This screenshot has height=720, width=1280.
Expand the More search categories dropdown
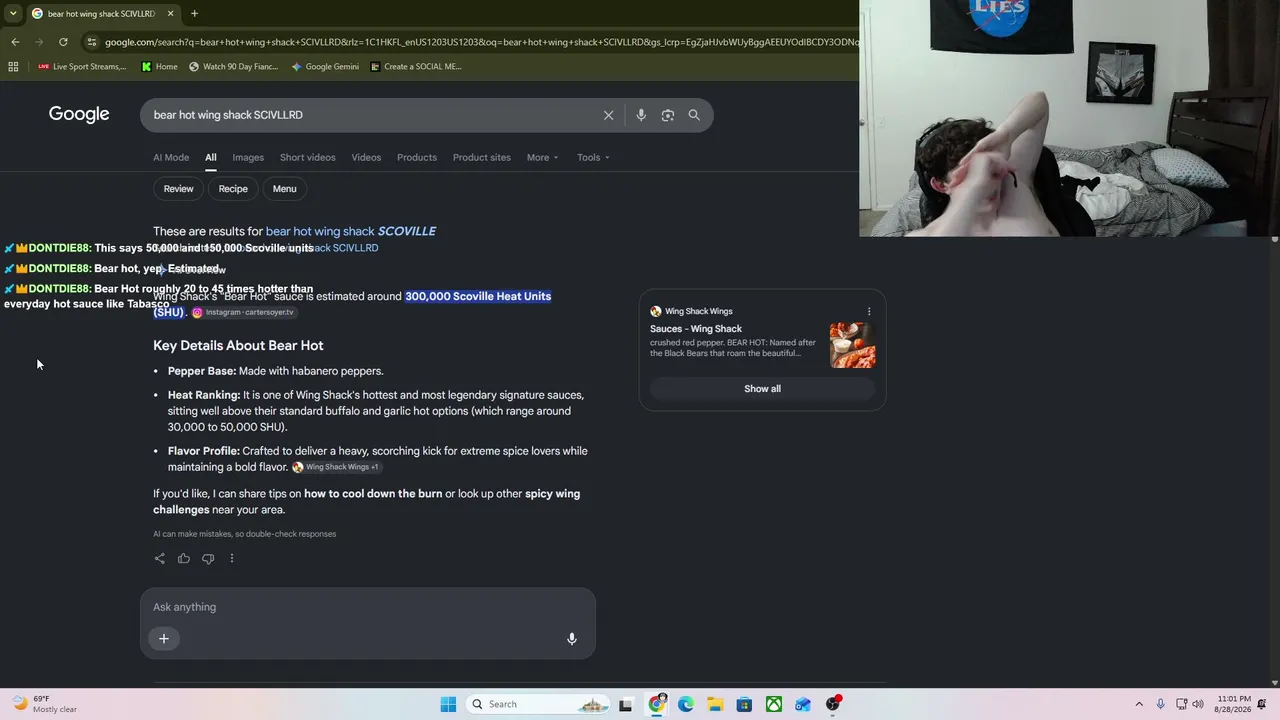coord(543,157)
